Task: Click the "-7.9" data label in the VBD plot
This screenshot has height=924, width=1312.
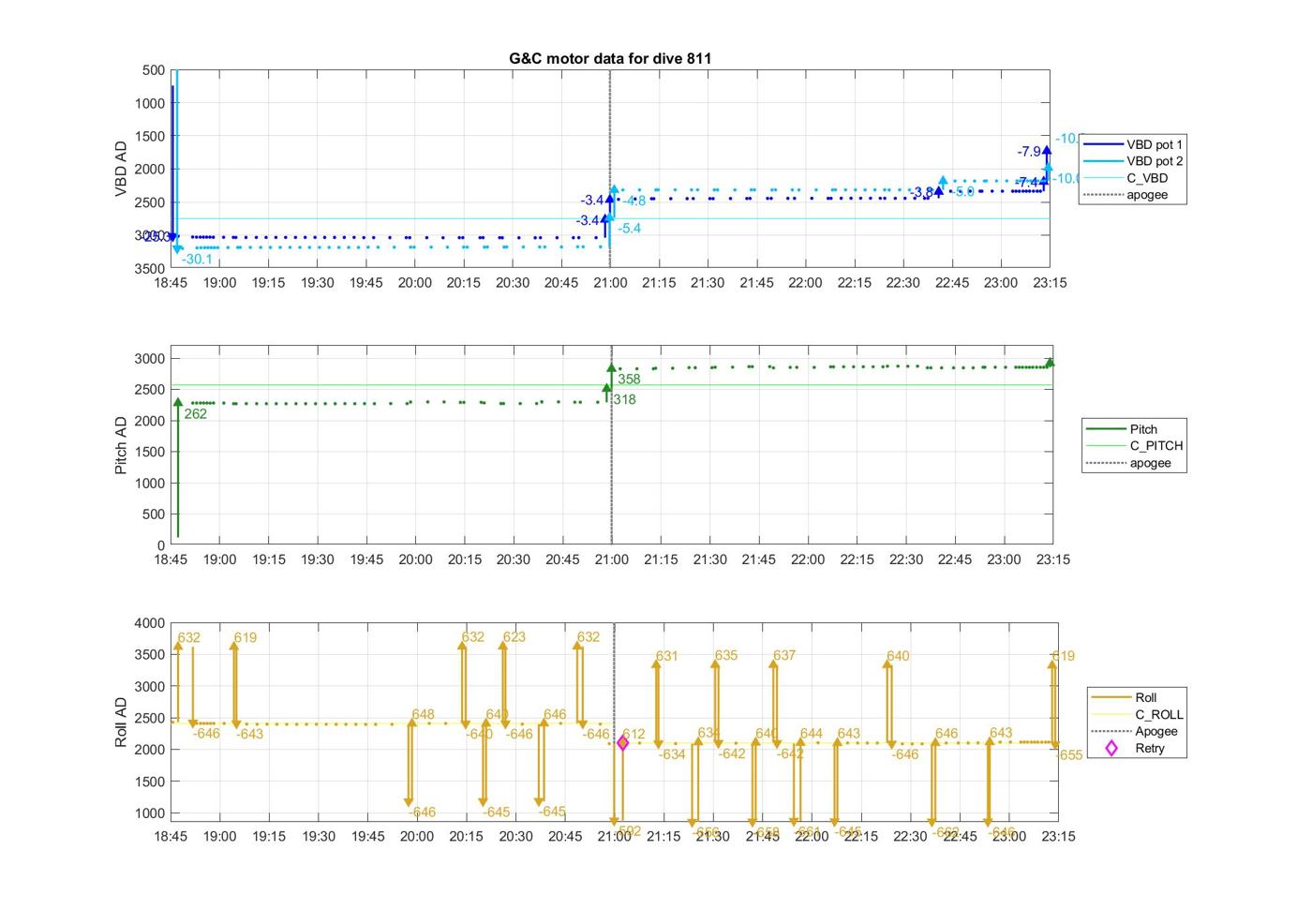Action: pos(1029,152)
